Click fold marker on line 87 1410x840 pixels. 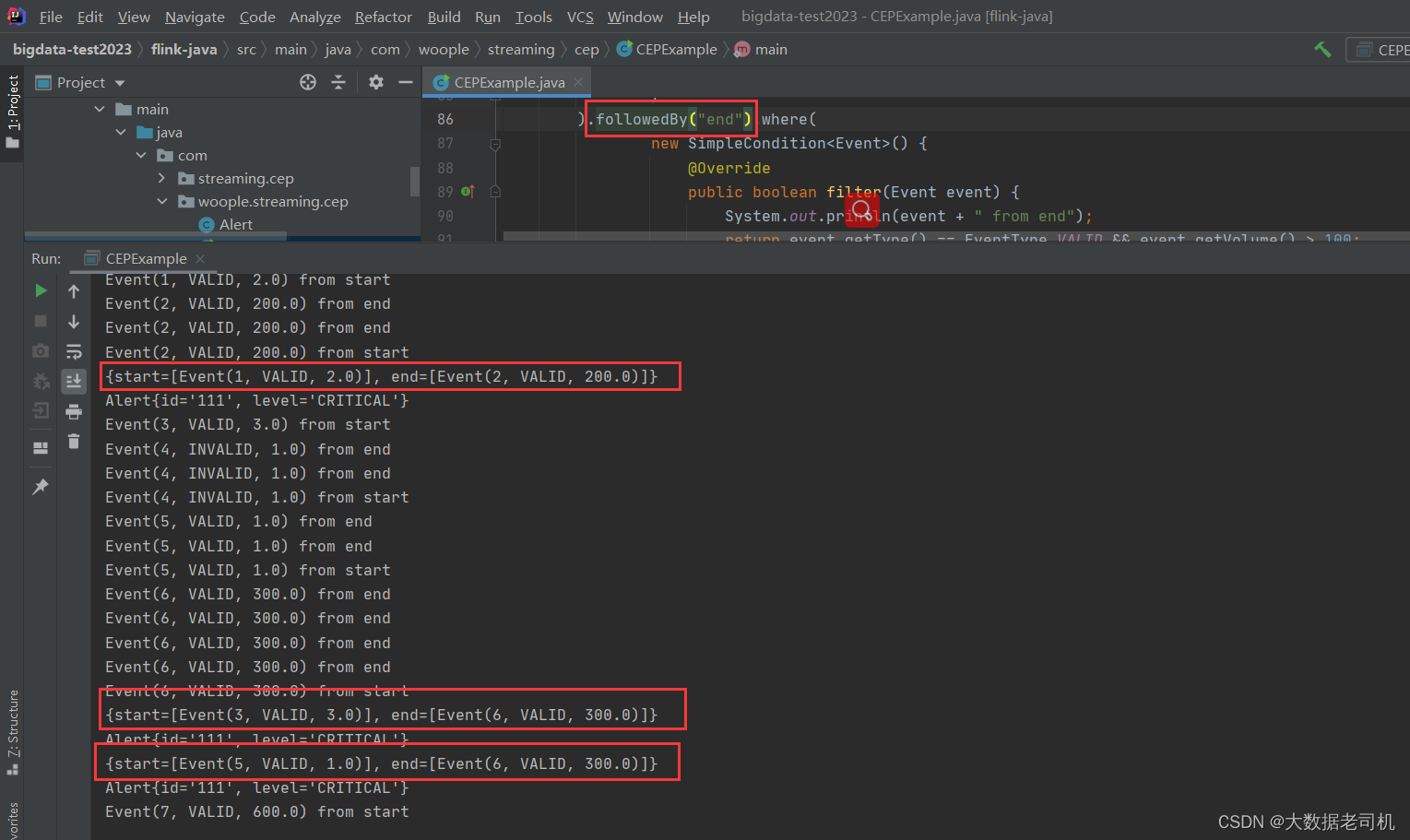[x=495, y=144]
